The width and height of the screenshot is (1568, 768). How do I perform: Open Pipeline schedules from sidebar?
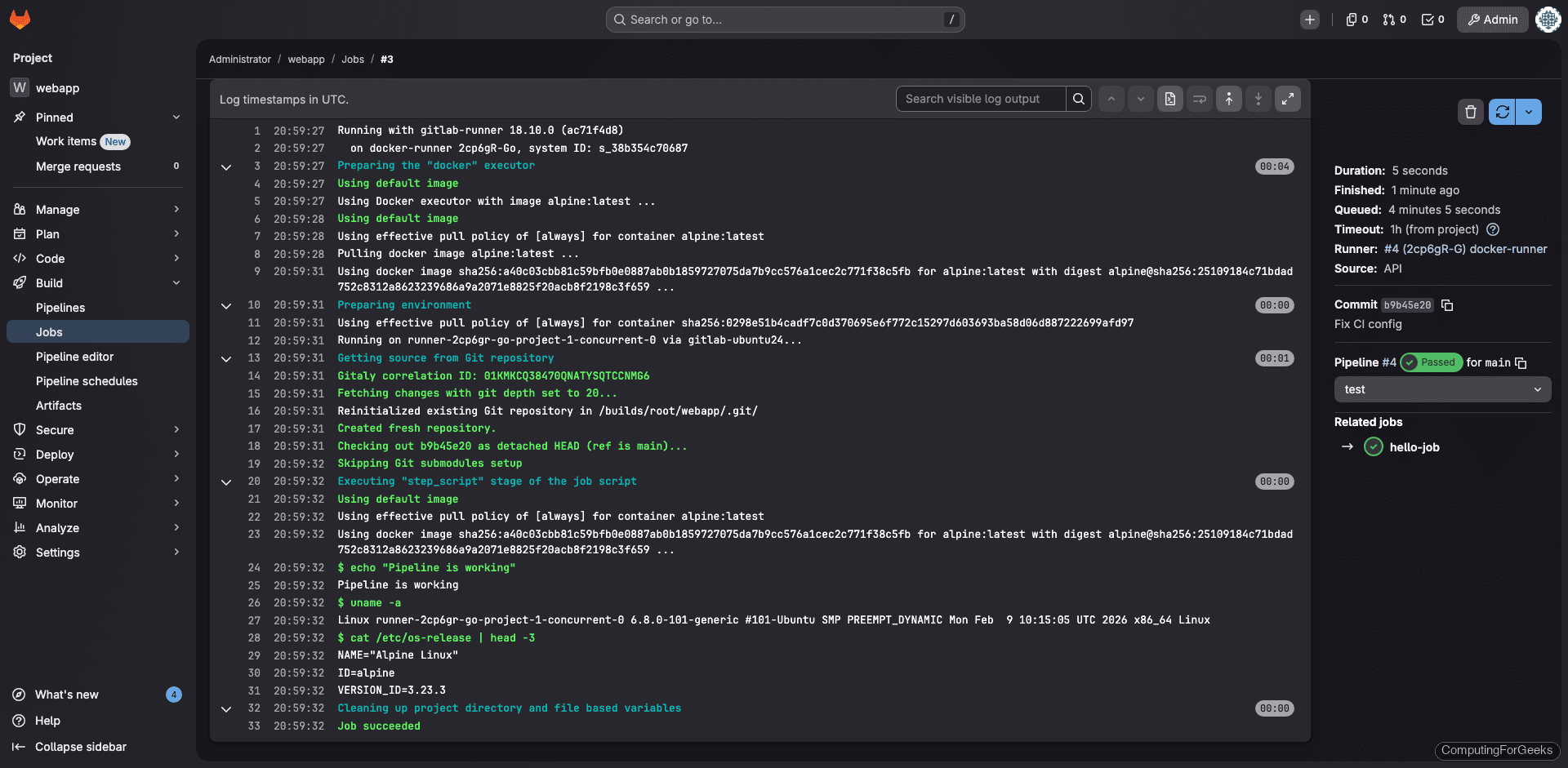[x=87, y=381]
